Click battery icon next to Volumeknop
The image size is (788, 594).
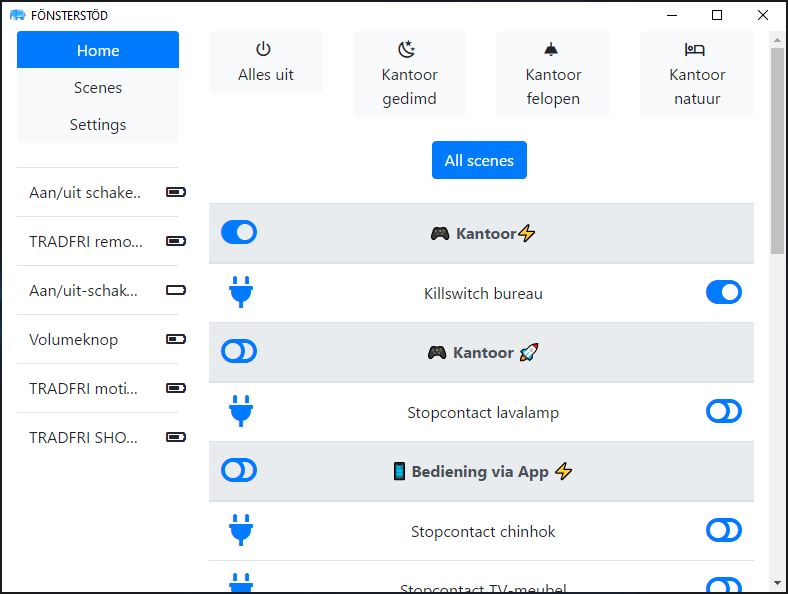176,339
